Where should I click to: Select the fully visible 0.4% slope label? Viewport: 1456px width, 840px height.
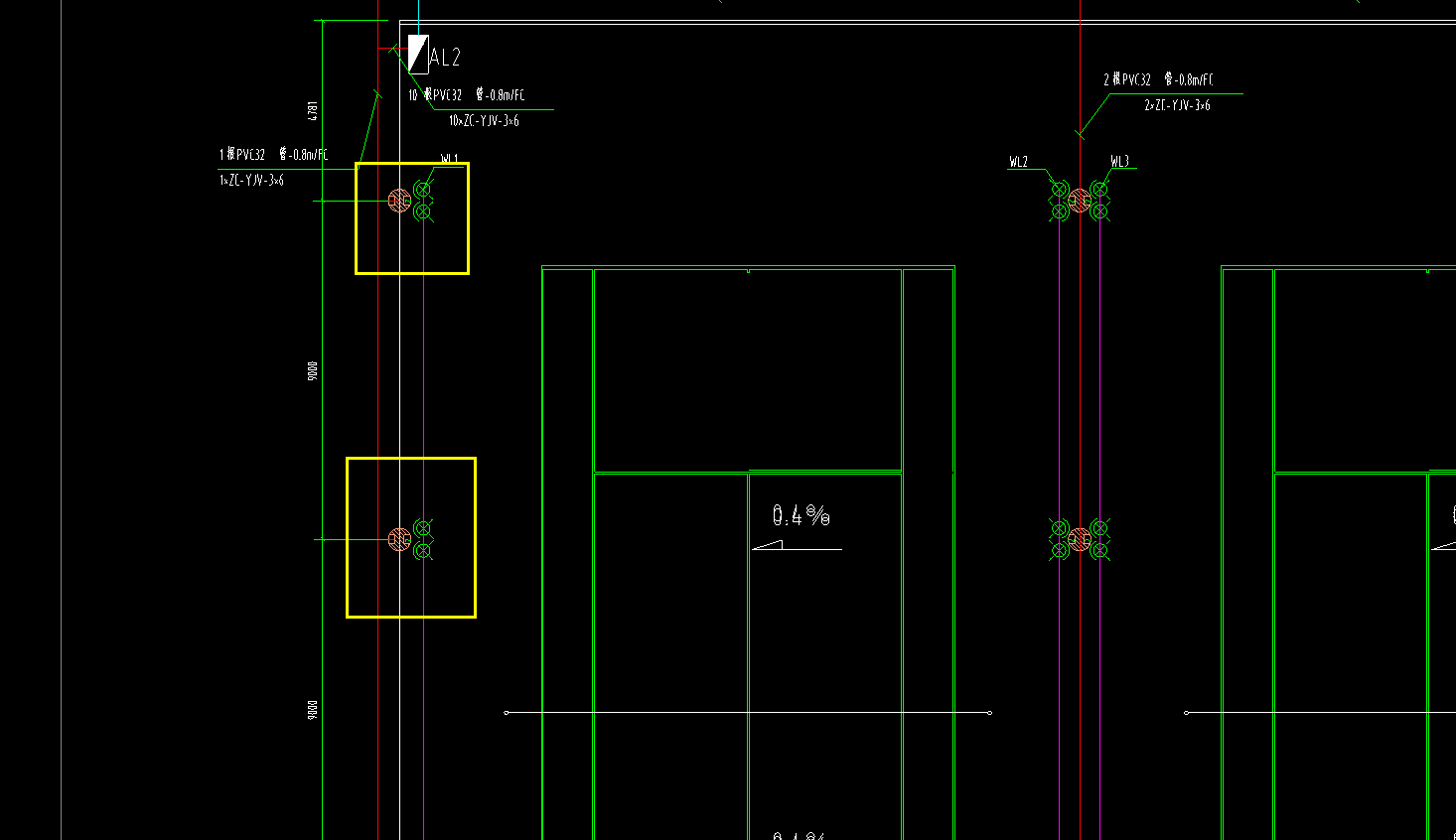[801, 515]
